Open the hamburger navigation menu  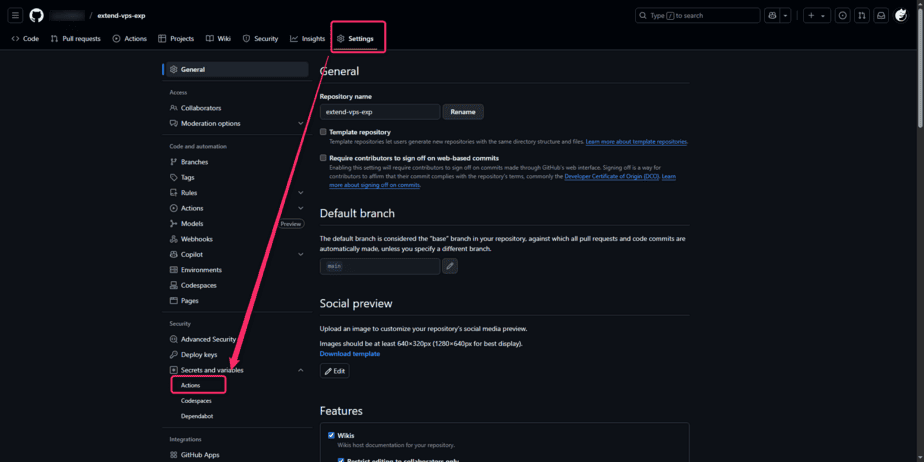pos(15,15)
